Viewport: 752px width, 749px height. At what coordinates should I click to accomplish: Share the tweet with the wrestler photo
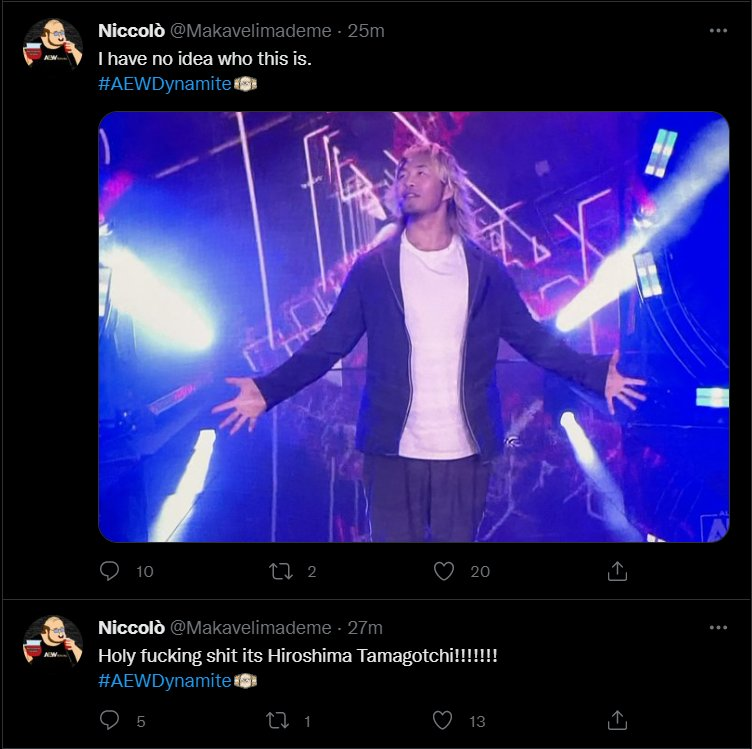tap(617, 571)
